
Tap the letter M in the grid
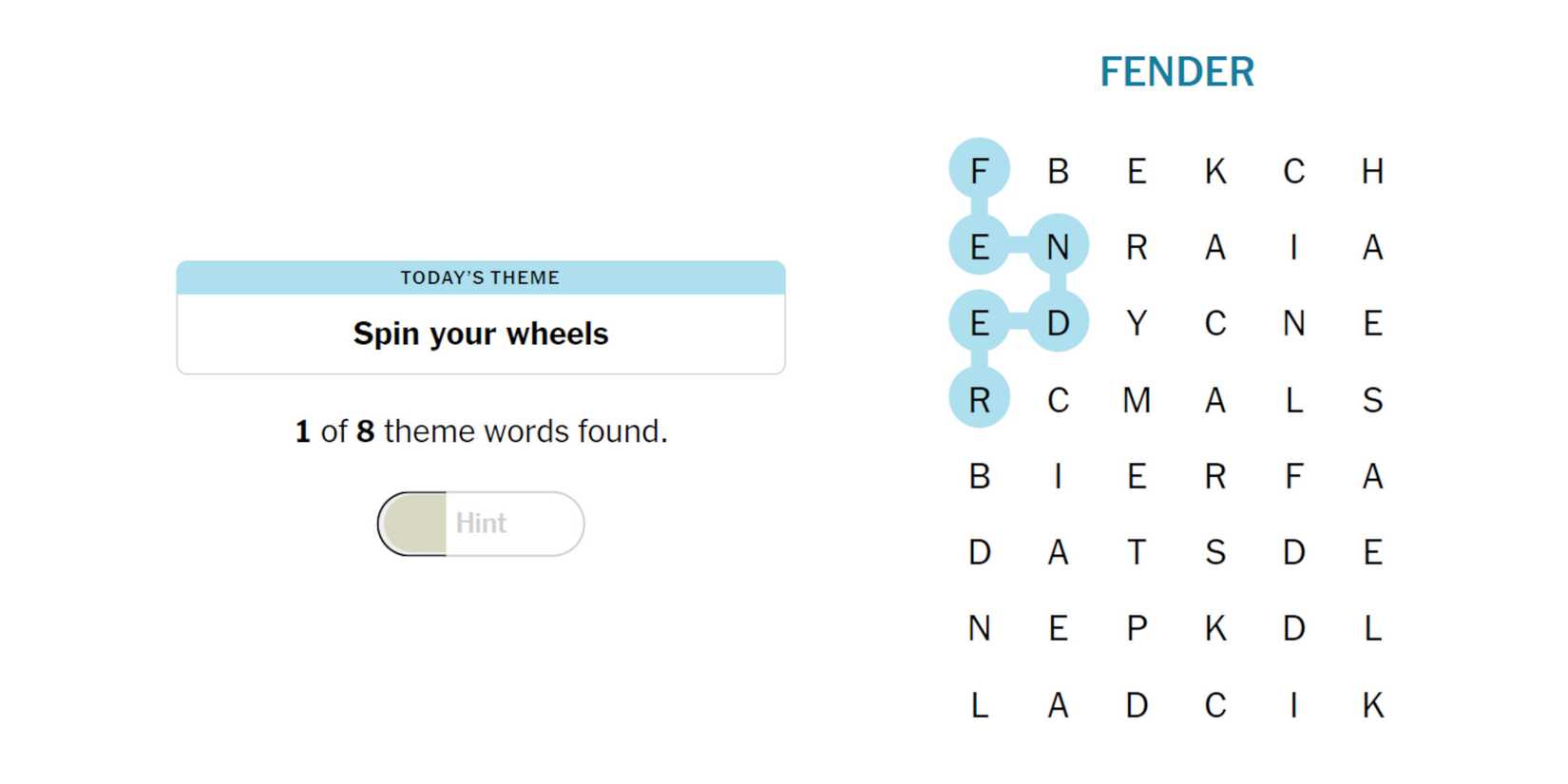click(1137, 400)
